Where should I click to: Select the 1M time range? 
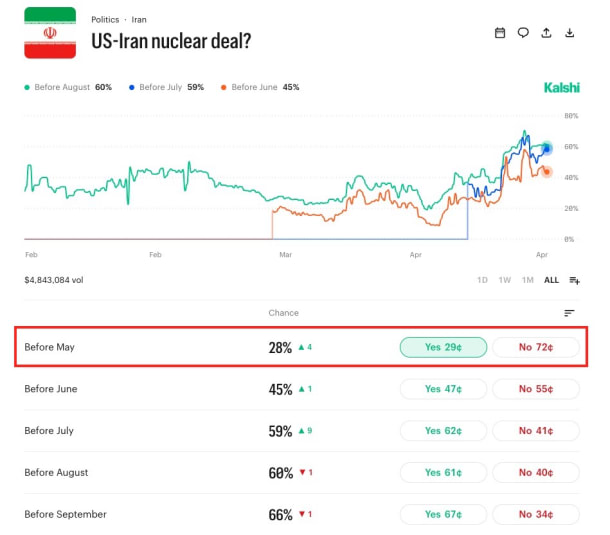528,280
